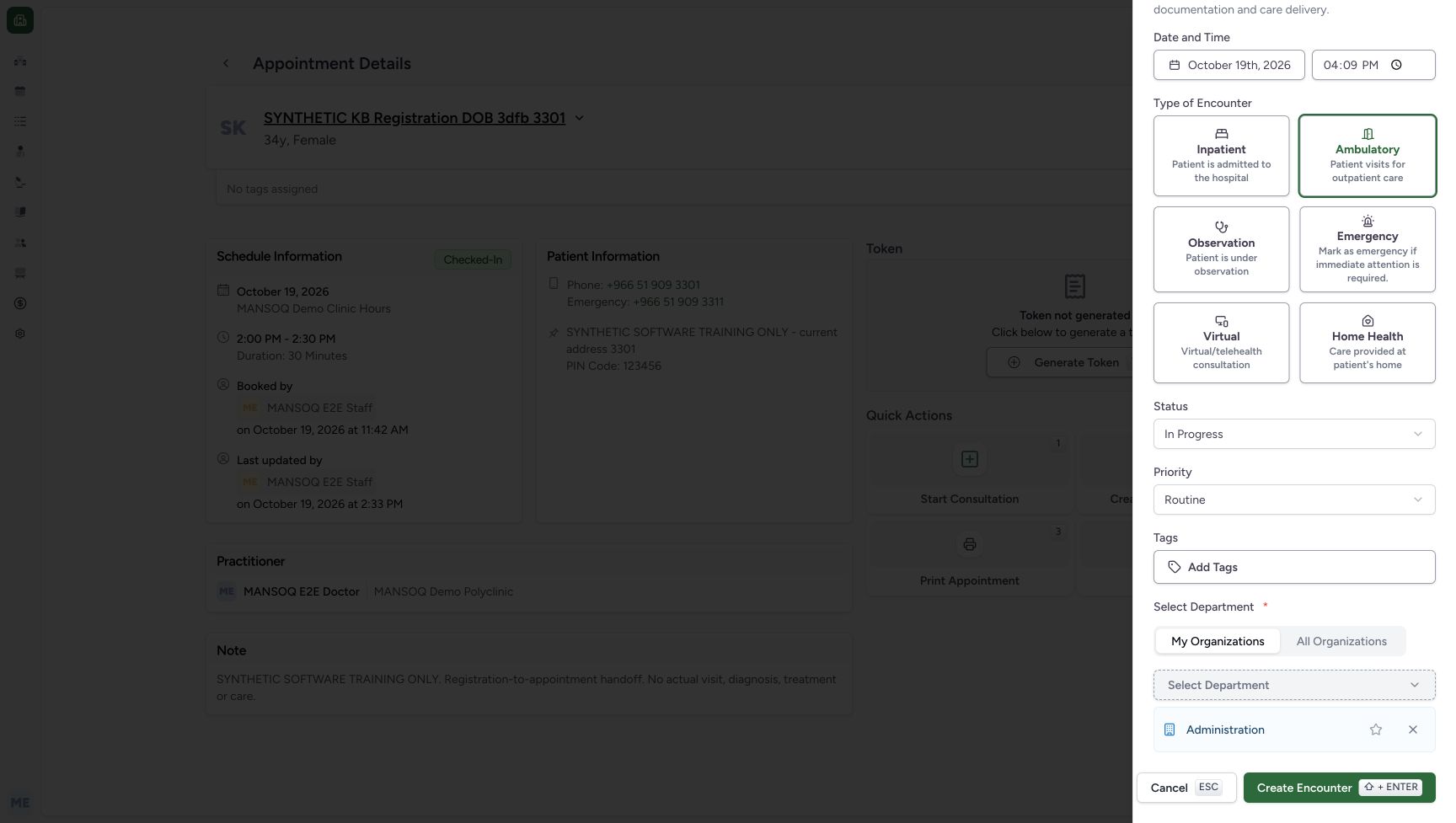Screen dimensions: 1456x823
Task: Click the "2:00 PM - 2:30 PM" time text
Action: click(x=286, y=339)
